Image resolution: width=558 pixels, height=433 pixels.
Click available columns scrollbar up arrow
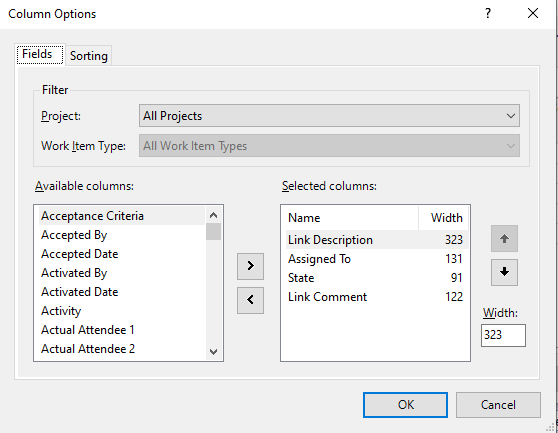[x=214, y=215]
